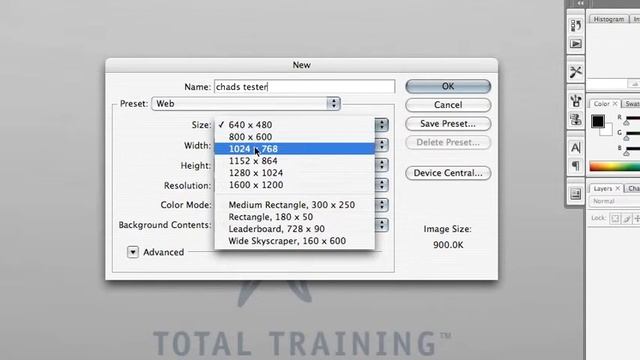Open the Character panel icon

click(576, 148)
